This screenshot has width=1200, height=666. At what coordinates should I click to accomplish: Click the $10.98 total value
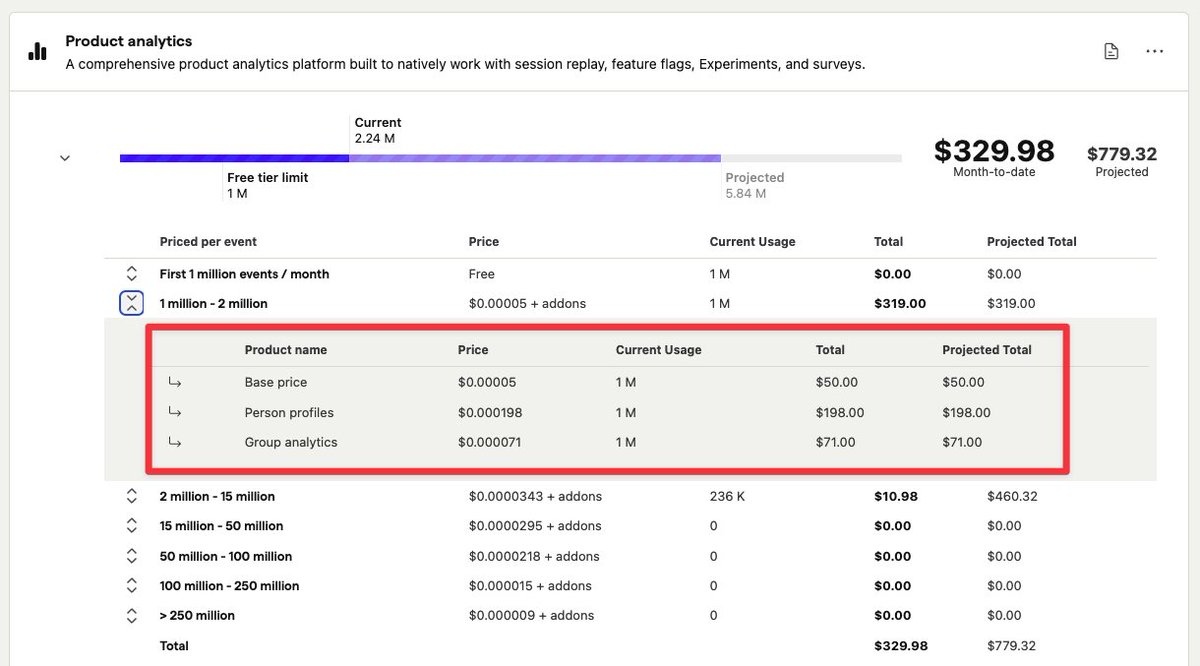coord(896,496)
